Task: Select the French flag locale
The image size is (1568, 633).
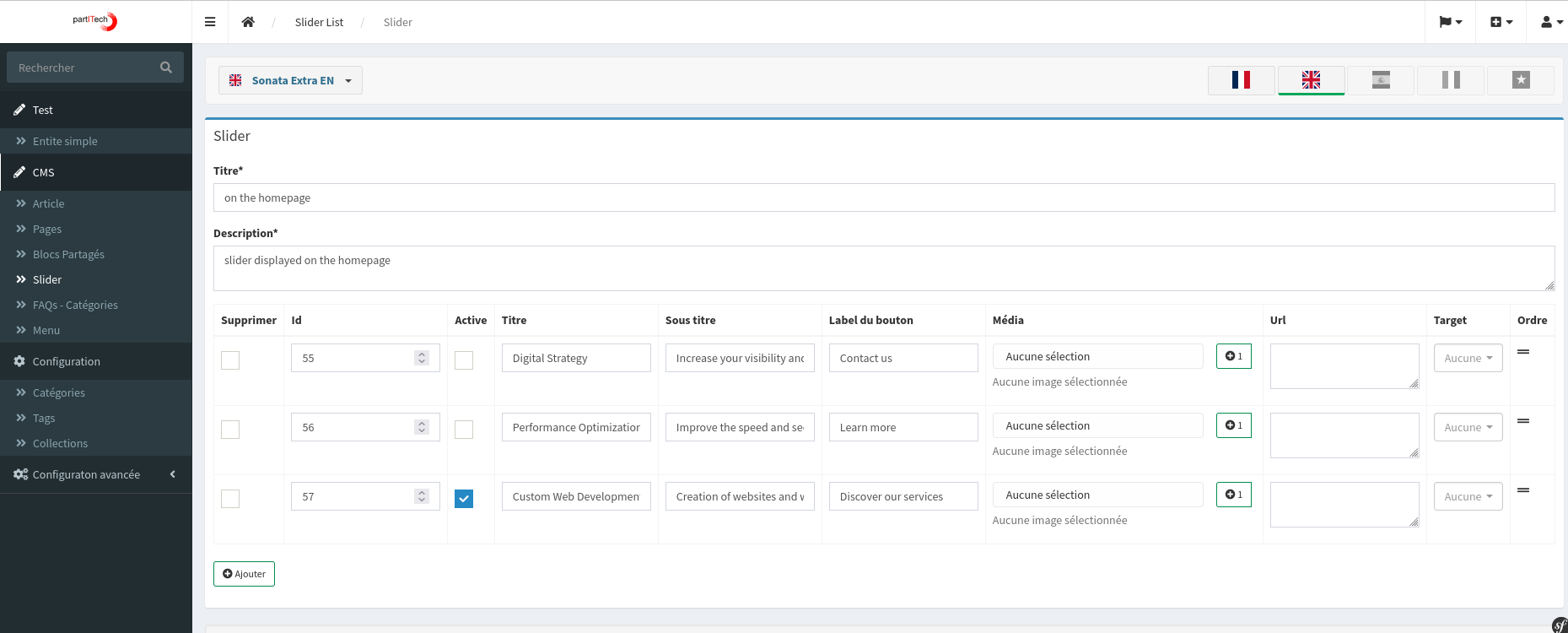Action: [1241, 80]
